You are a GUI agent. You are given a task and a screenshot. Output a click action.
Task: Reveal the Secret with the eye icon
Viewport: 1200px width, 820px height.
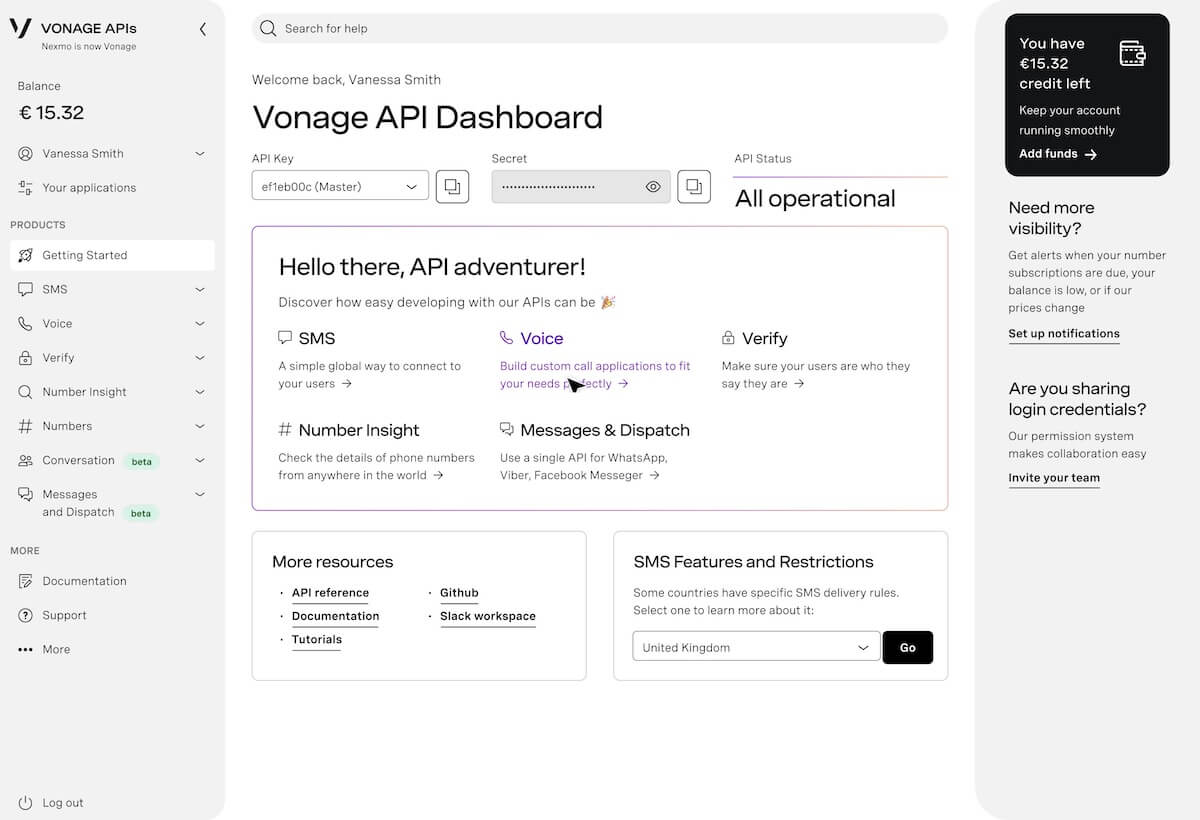coord(653,187)
